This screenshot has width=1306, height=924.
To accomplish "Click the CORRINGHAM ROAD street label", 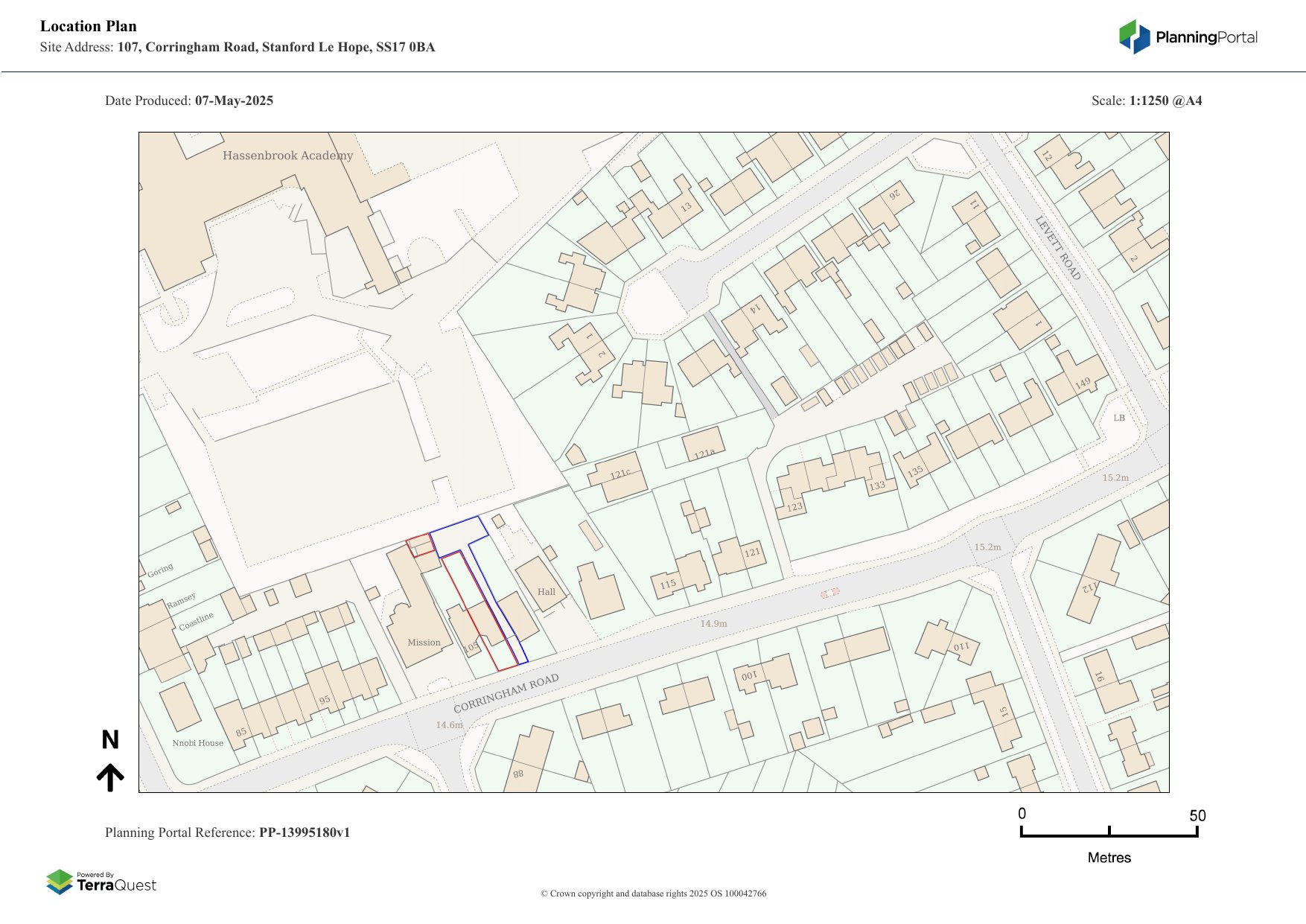I will pos(506,693).
